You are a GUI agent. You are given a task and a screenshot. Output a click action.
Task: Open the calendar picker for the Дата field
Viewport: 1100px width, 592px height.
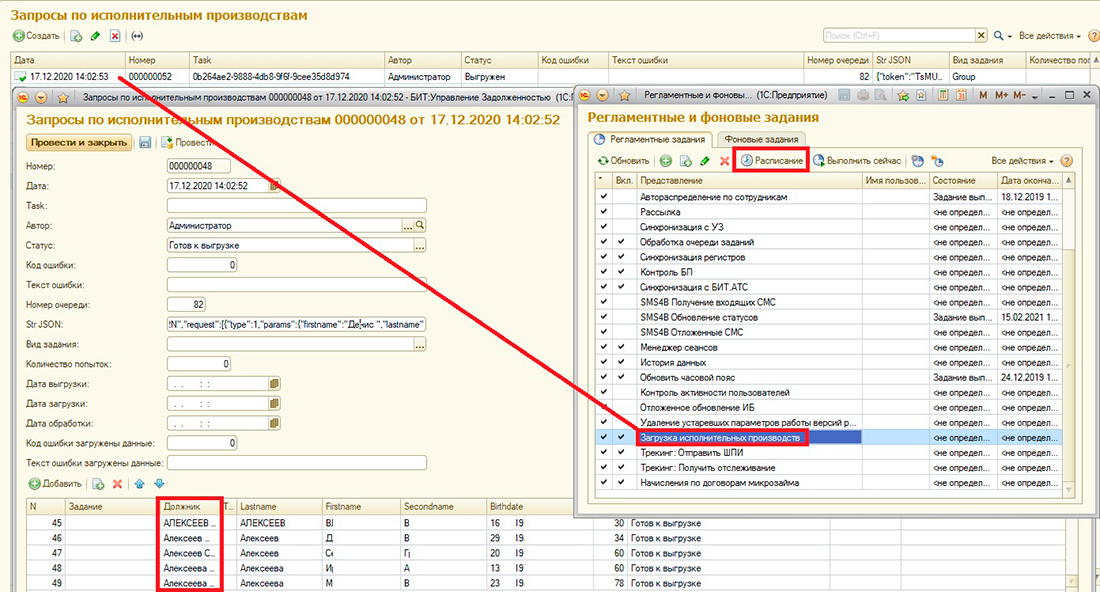(275, 185)
